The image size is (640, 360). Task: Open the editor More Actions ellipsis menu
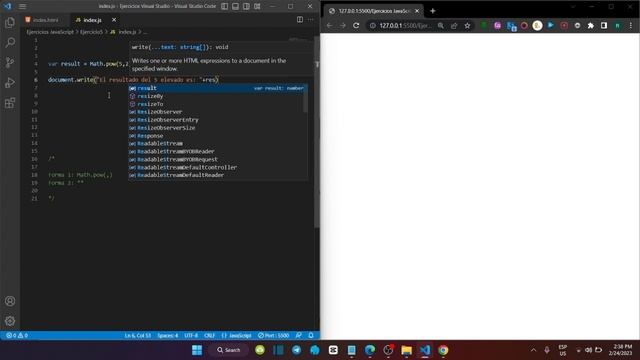311,20
